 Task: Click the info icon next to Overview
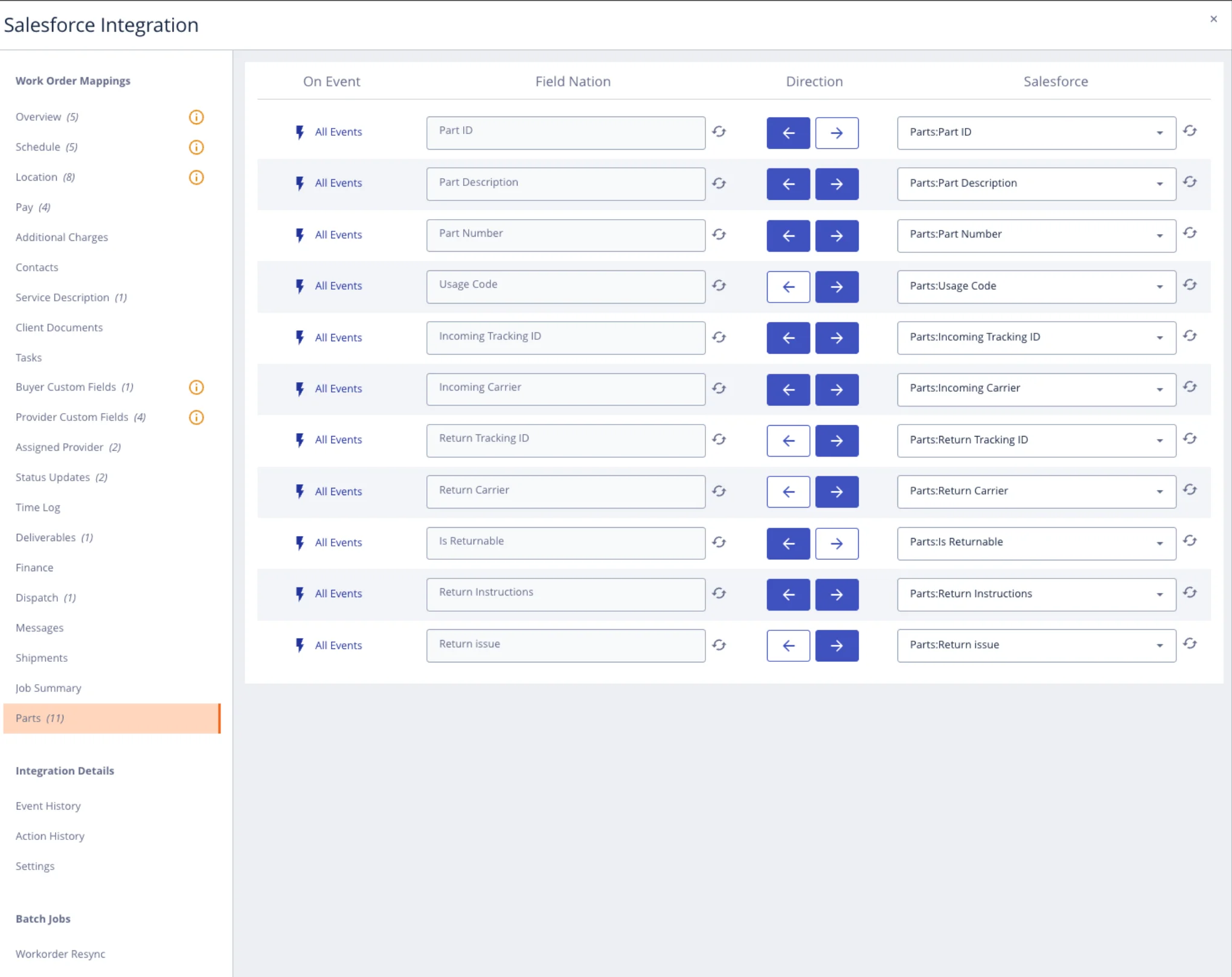click(196, 117)
